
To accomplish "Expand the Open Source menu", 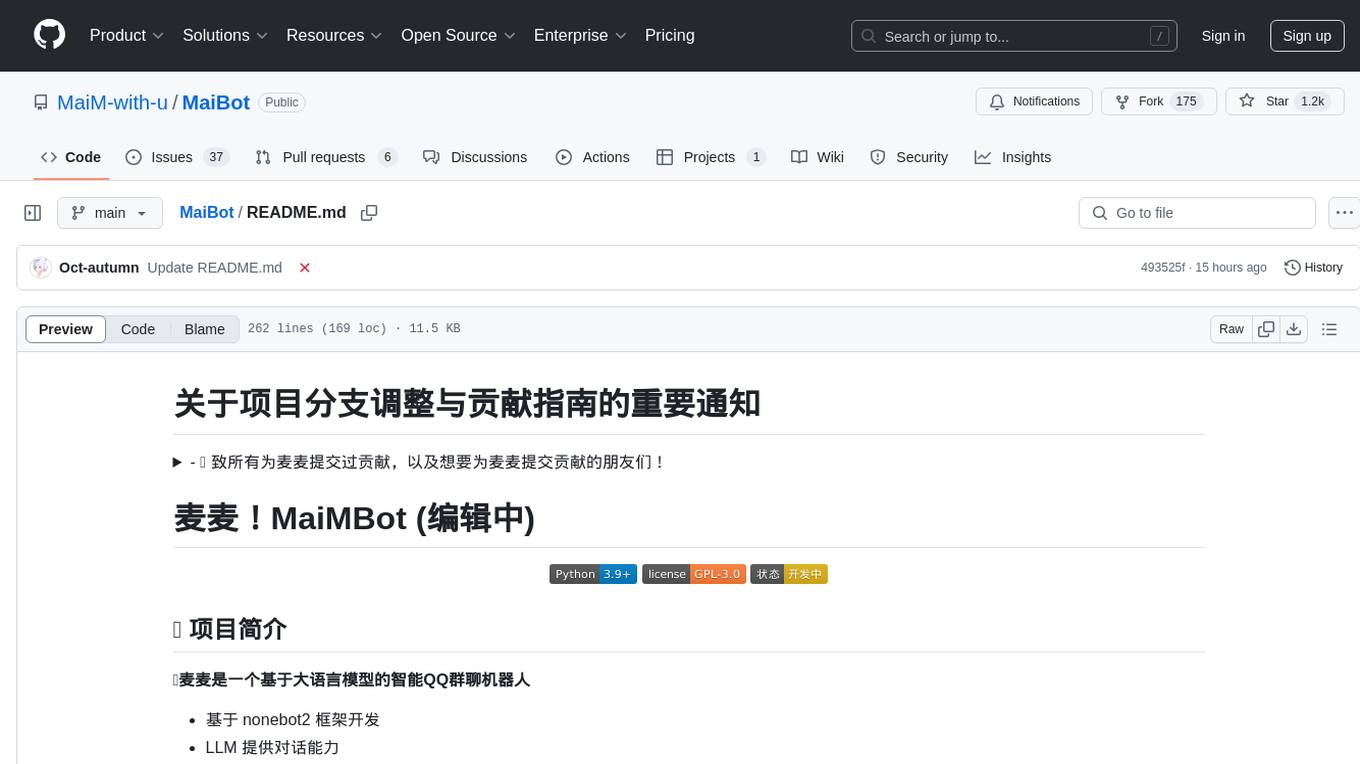I will coord(458,35).
